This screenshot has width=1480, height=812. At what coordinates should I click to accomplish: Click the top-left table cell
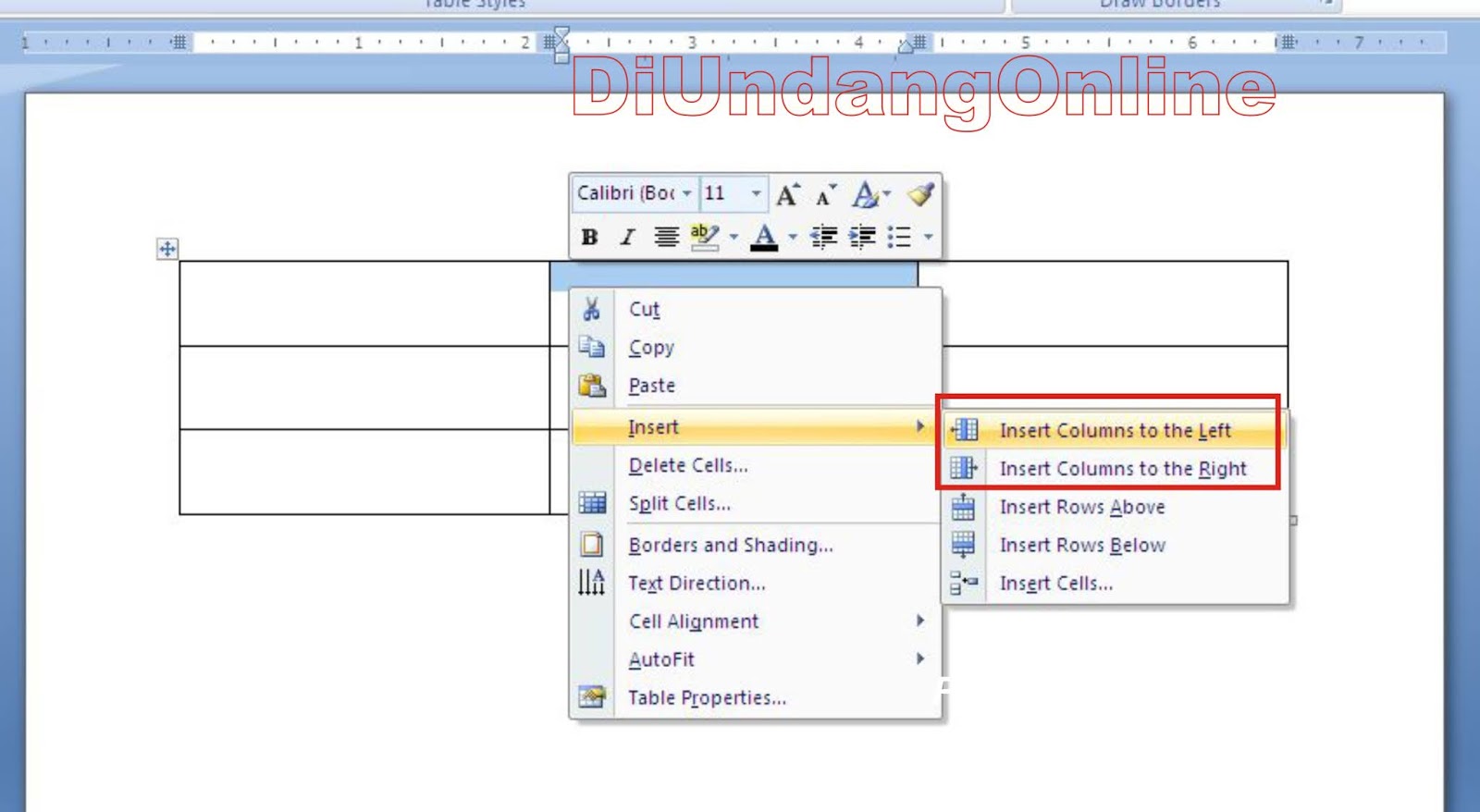click(x=364, y=303)
